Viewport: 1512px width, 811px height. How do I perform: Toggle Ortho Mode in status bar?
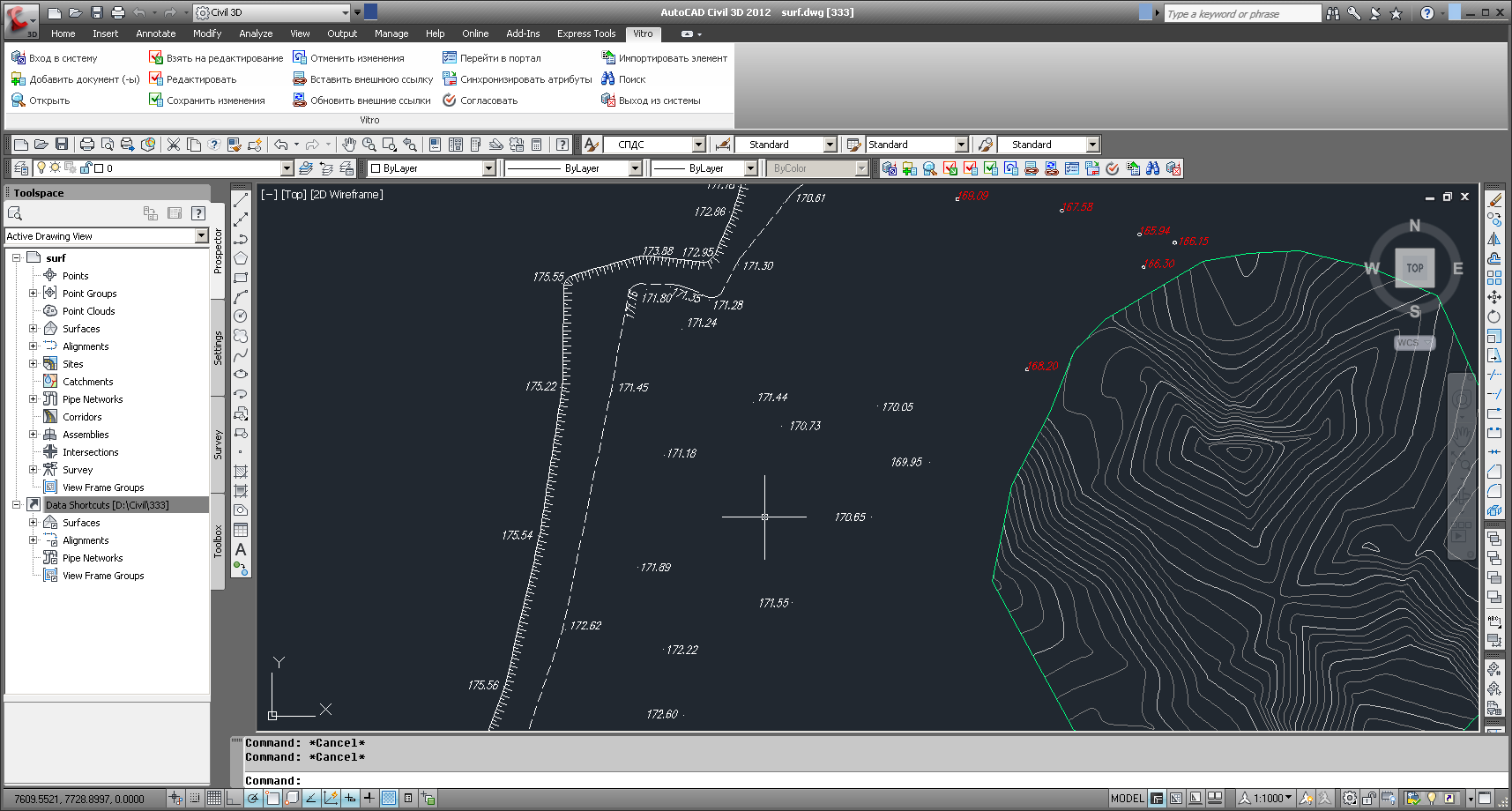(234, 799)
